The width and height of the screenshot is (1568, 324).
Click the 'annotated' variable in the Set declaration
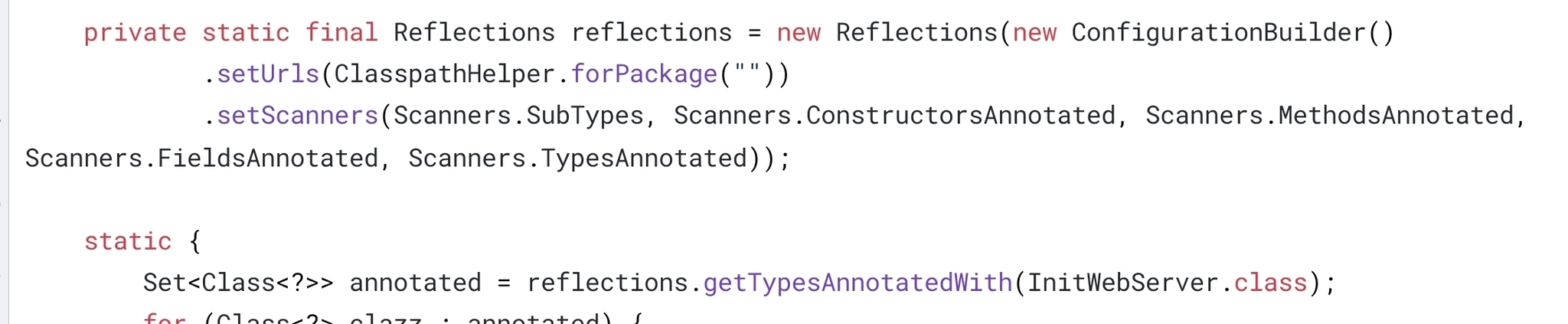pos(416,283)
